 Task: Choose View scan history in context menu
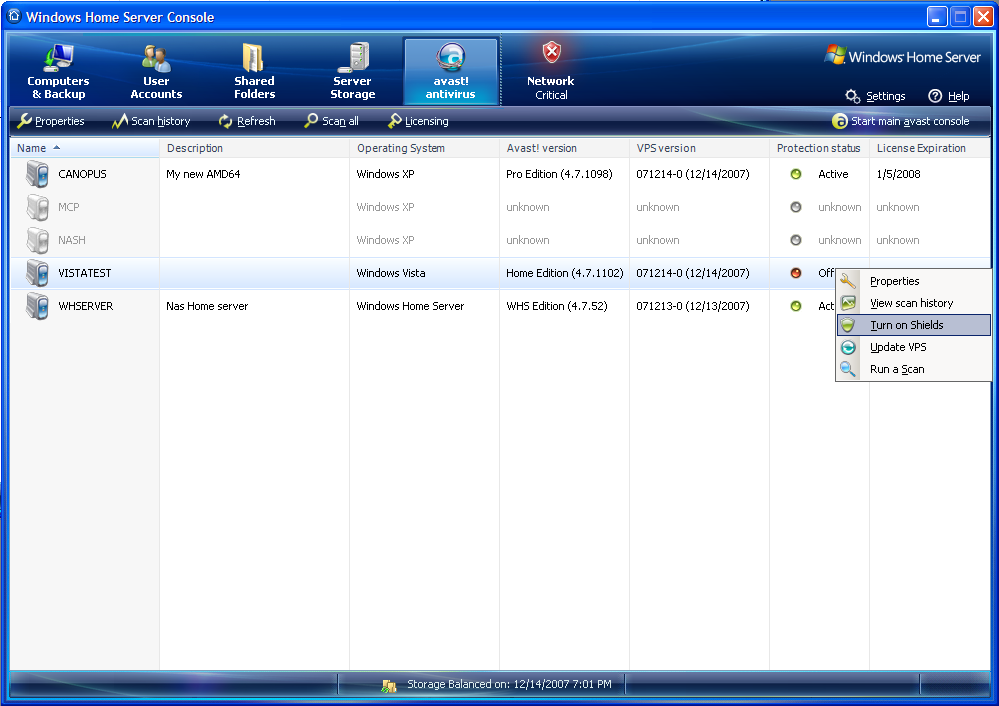tap(914, 303)
